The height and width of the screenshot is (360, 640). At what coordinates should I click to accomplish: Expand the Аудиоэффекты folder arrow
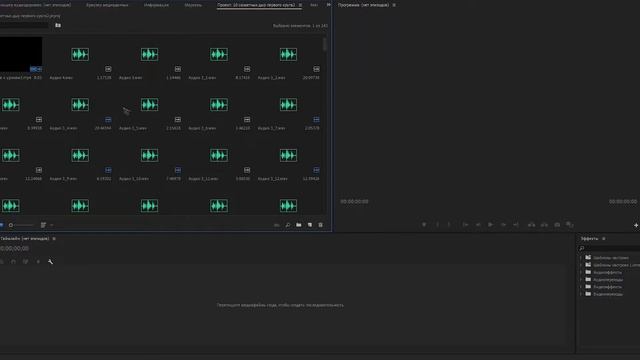point(581,272)
